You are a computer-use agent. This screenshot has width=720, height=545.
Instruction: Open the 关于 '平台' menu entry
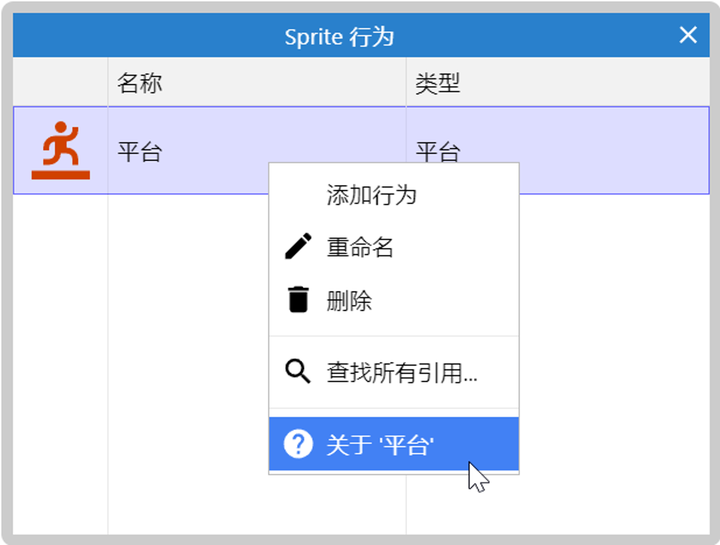click(x=380, y=444)
